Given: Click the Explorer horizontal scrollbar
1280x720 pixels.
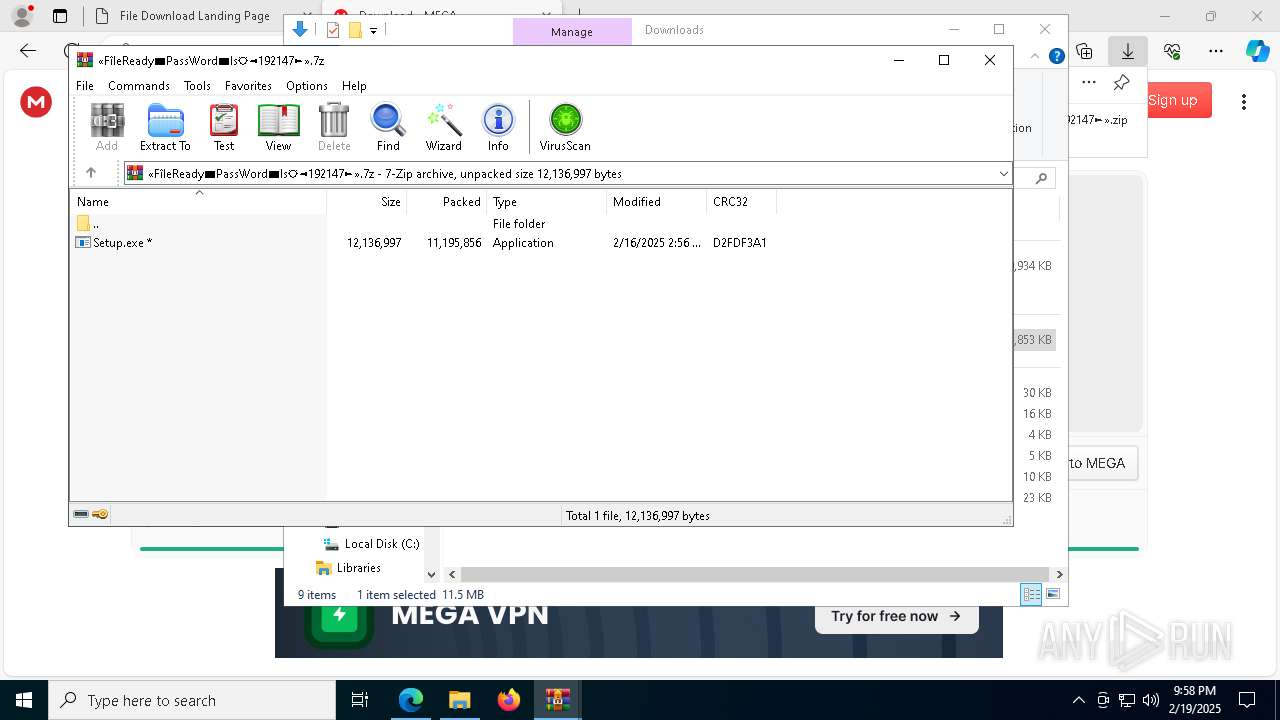Looking at the screenshot, I should (755, 575).
